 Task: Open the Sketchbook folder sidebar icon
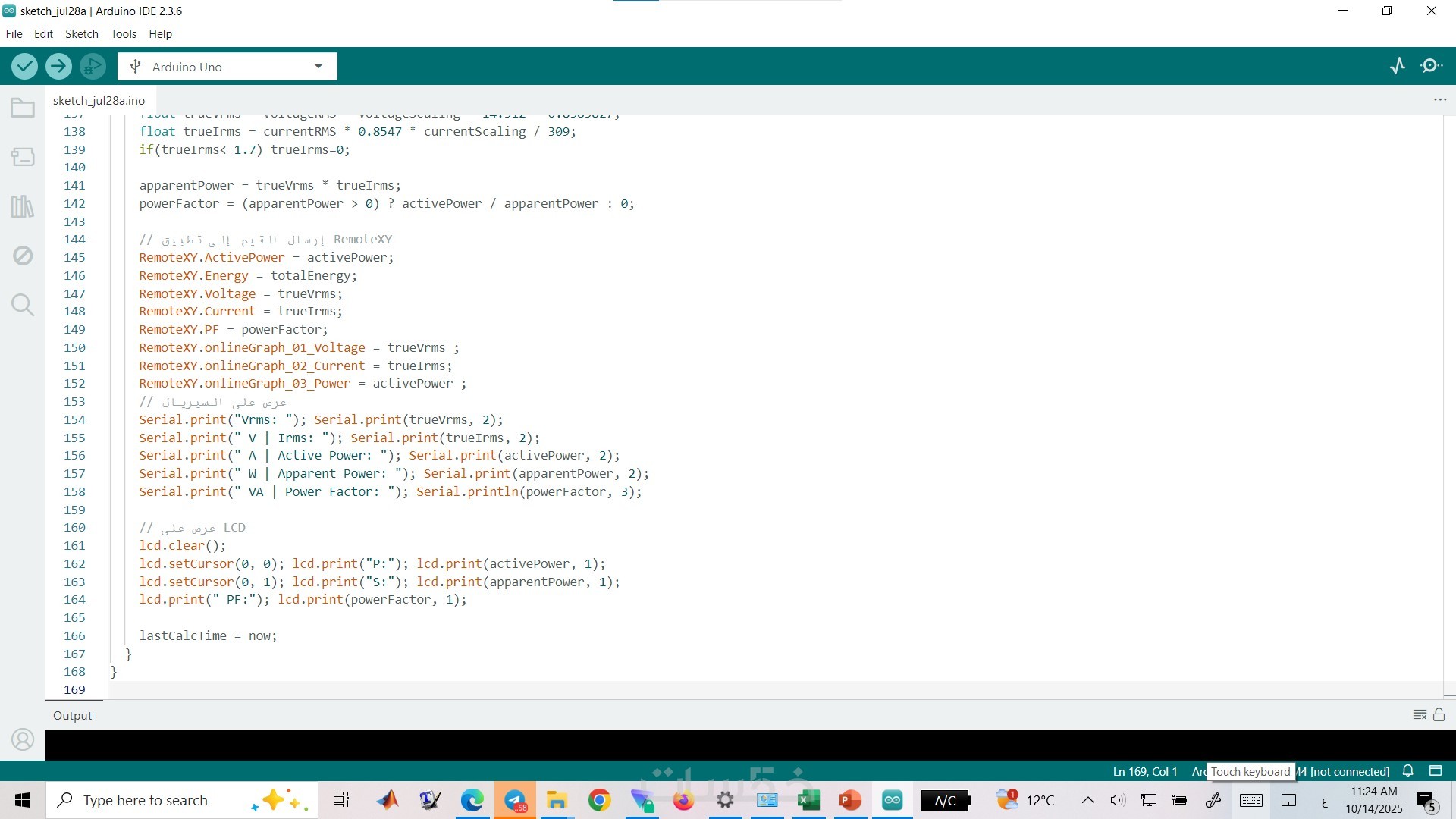(x=23, y=108)
